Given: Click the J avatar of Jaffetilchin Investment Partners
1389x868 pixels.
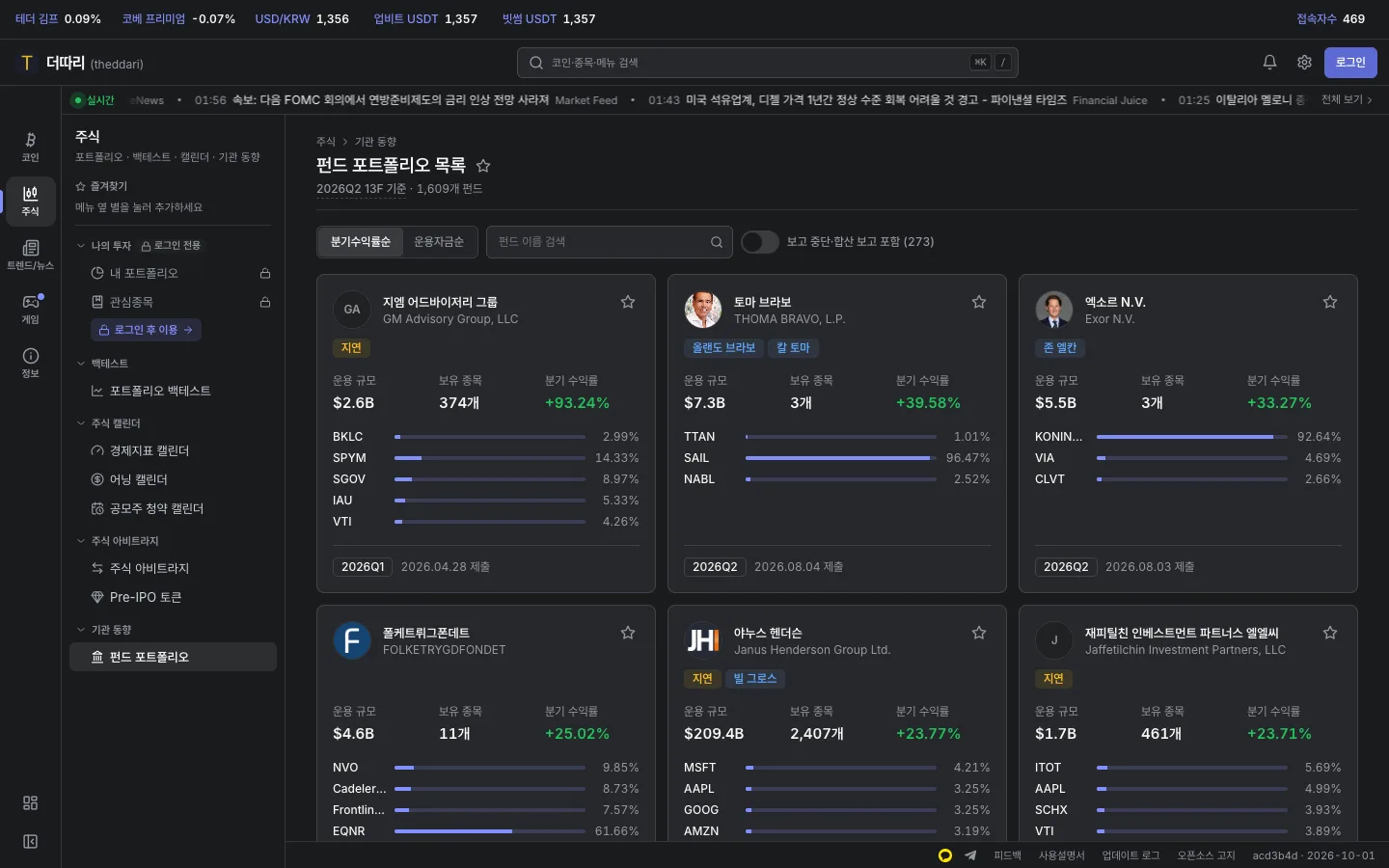Looking at the screenshot, I should (x=1054, y=640).
